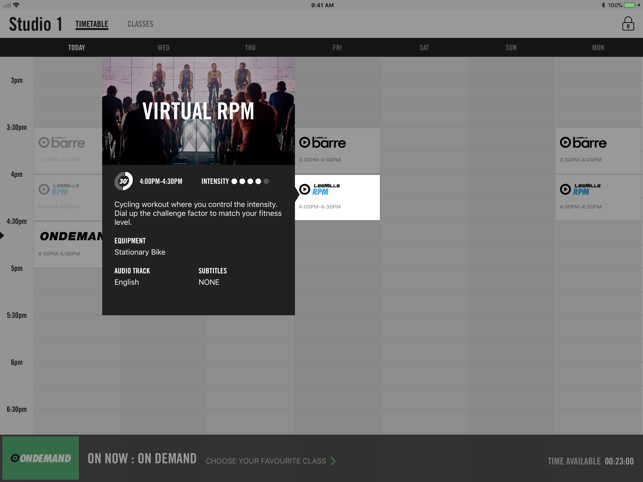Click the cycling workout description text
Screen dimensions: 643x482
[x=198, y=213]
